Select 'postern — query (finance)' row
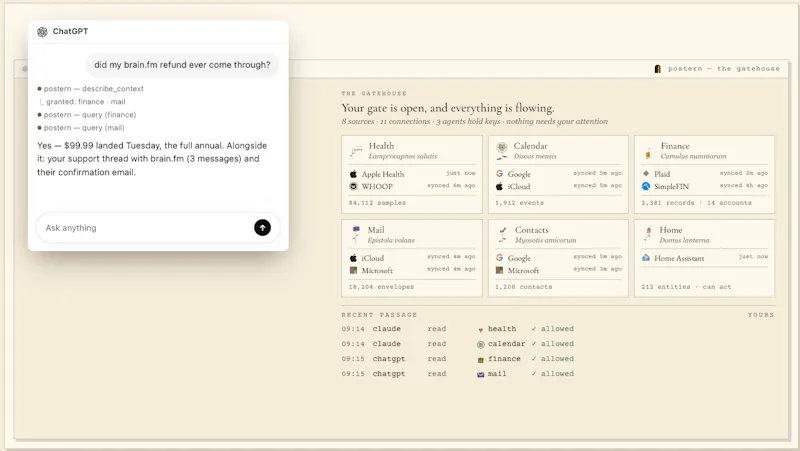This screenshot has height=451, width=800. coord(87,115)
